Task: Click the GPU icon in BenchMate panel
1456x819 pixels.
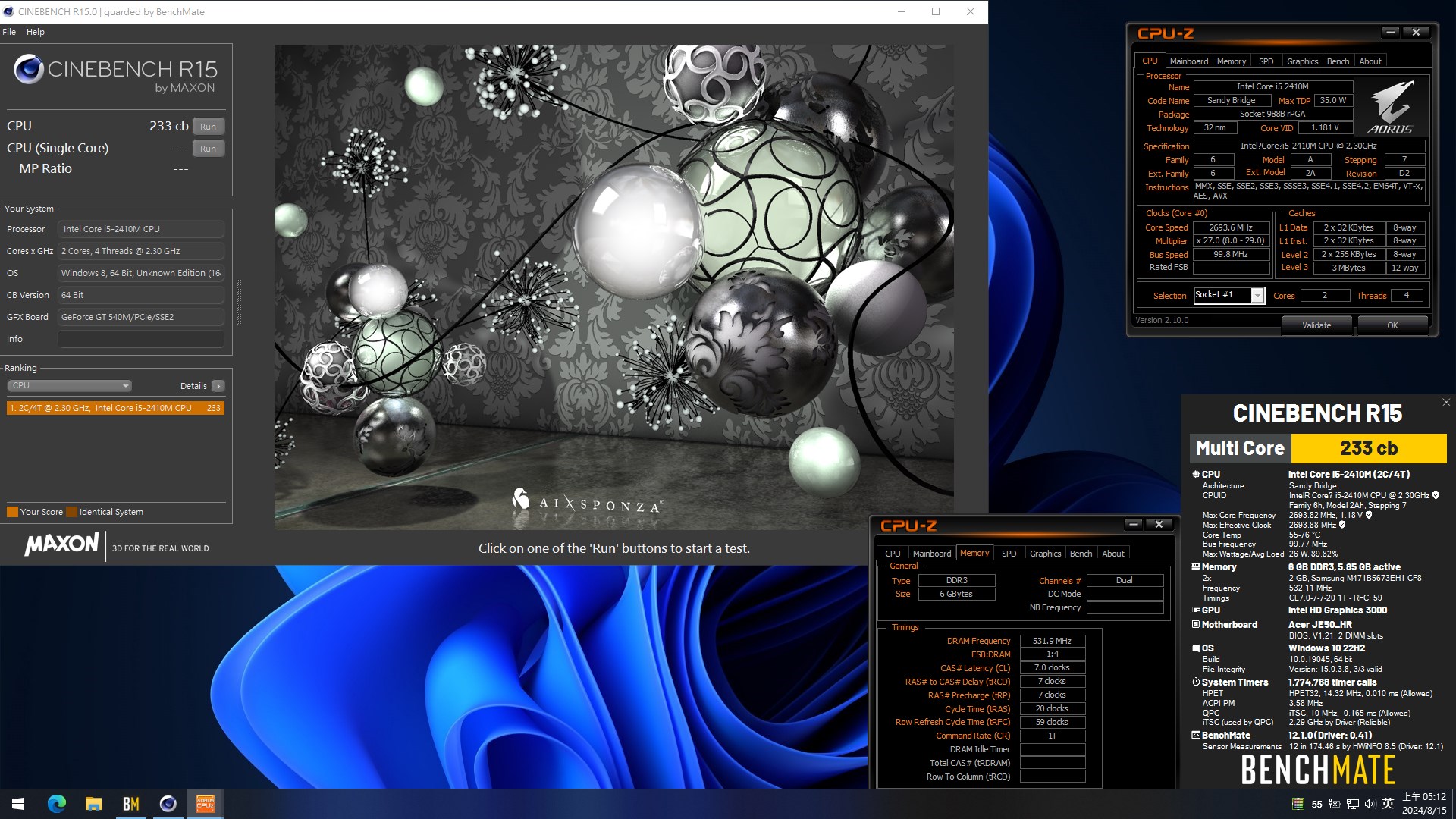Action: 1196,610
